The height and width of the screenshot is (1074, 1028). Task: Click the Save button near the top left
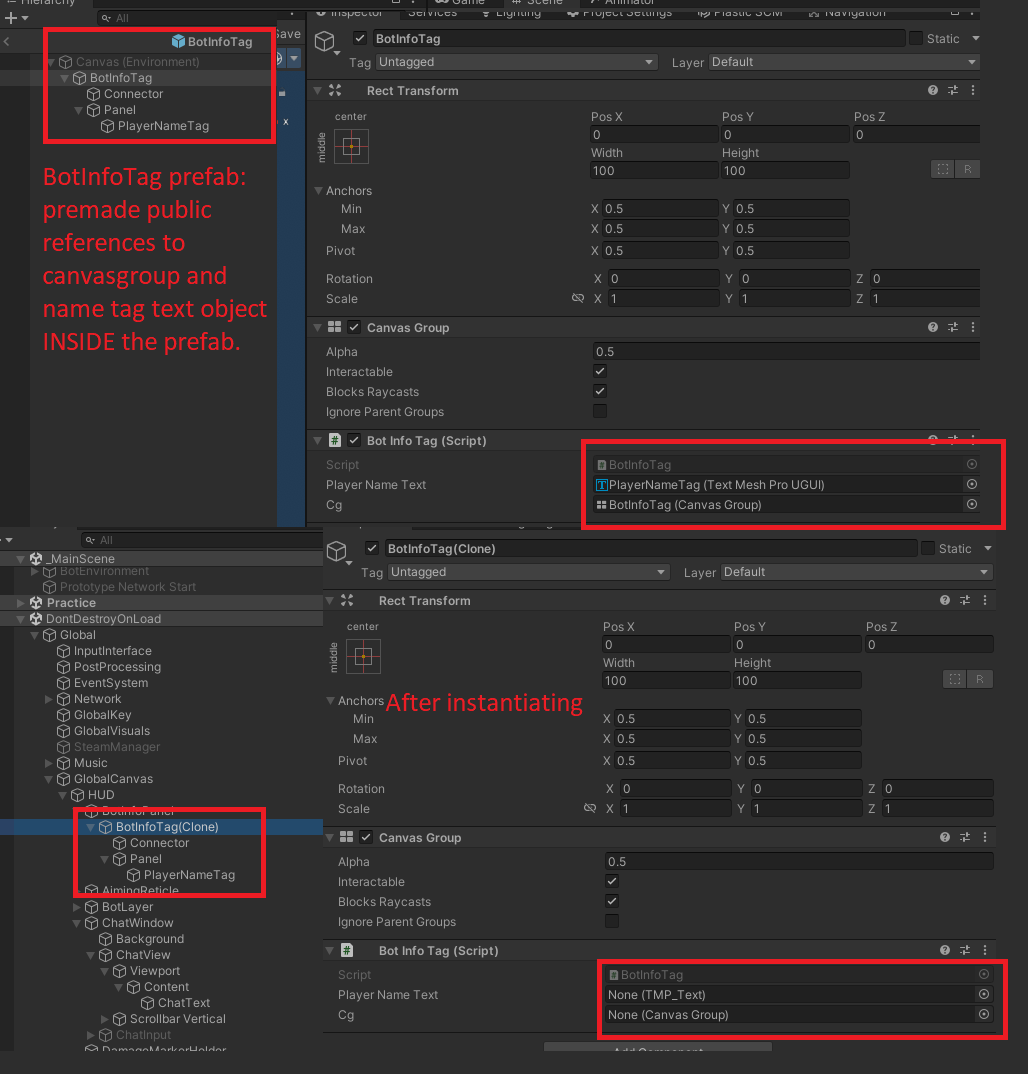[287, 33]
